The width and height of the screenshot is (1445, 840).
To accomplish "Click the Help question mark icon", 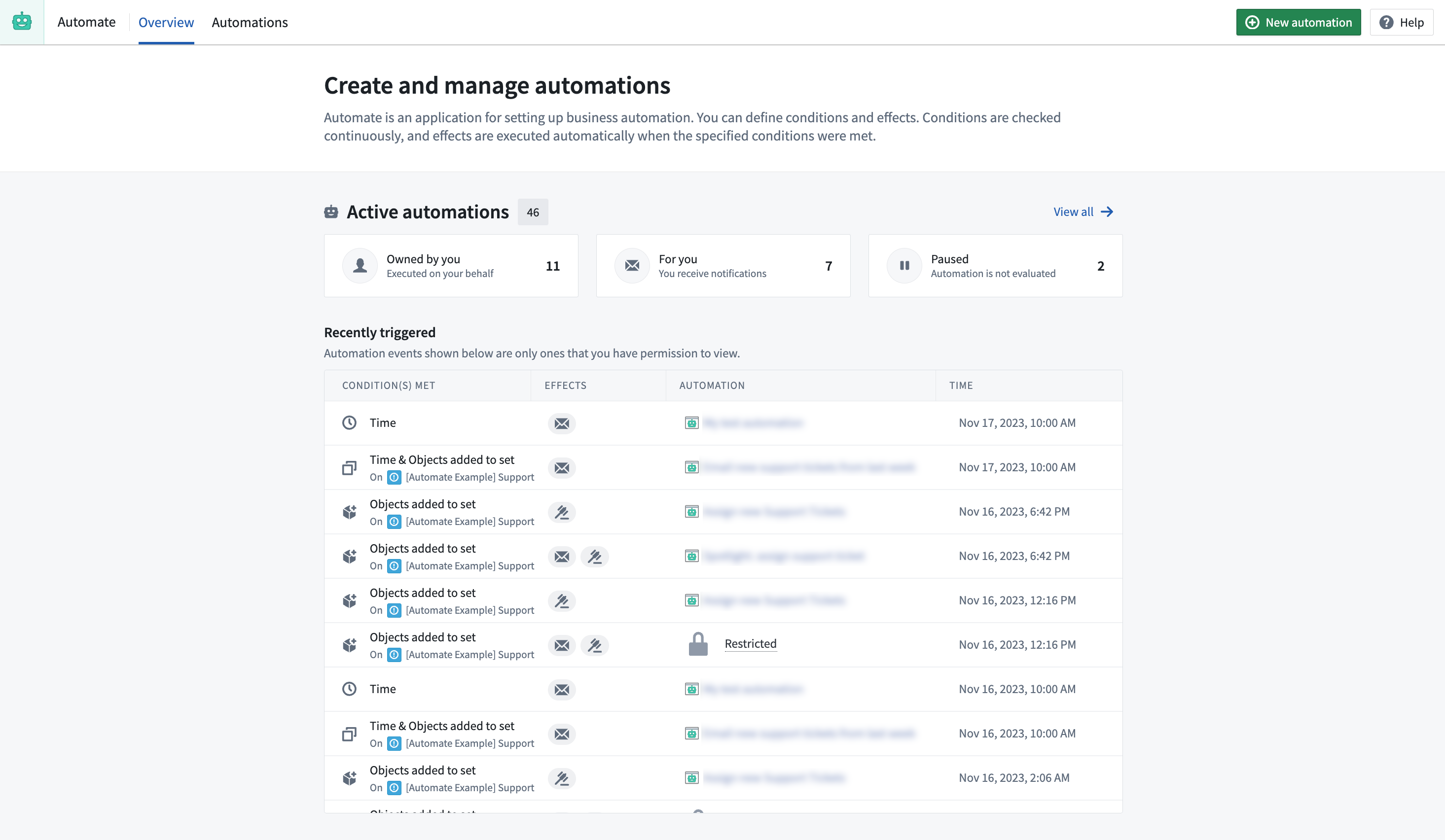I will [x=1386, y=22].
